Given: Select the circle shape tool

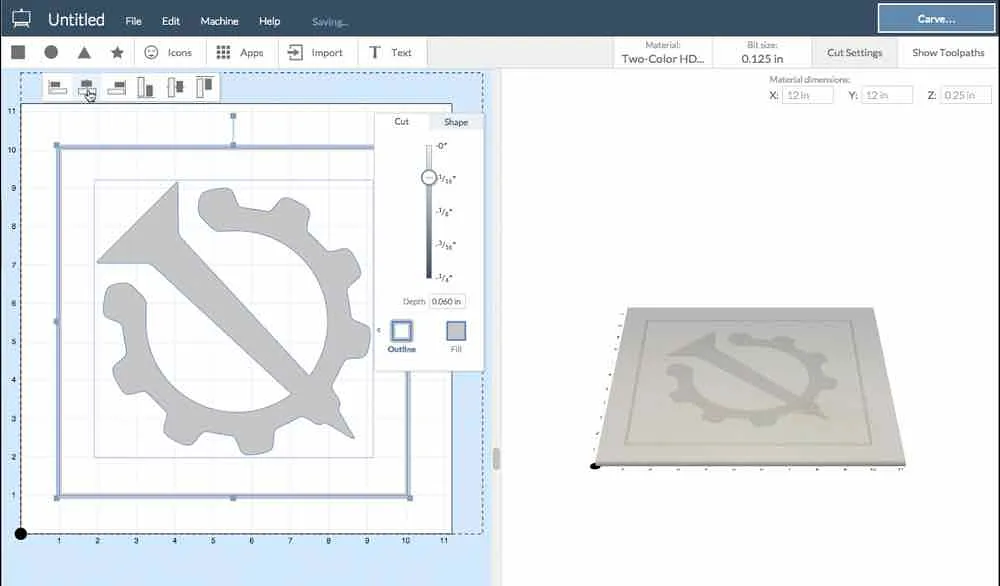Looking at the screenshot, I should [x=51, y=52].
